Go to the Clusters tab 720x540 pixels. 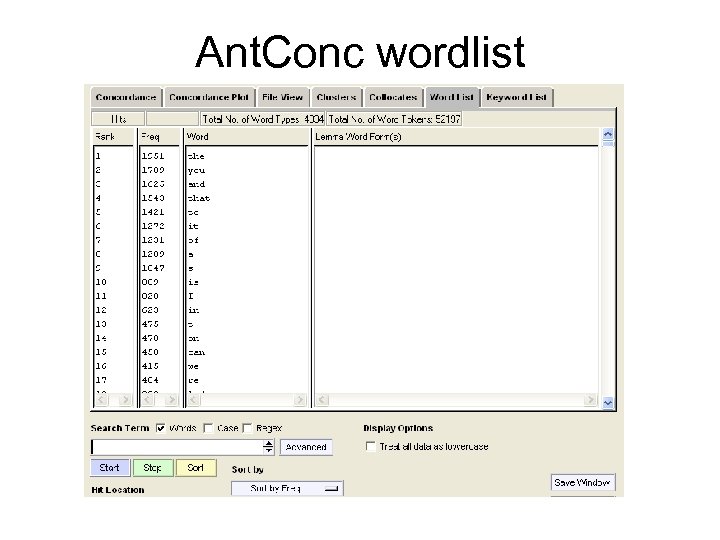pos(337,97)
